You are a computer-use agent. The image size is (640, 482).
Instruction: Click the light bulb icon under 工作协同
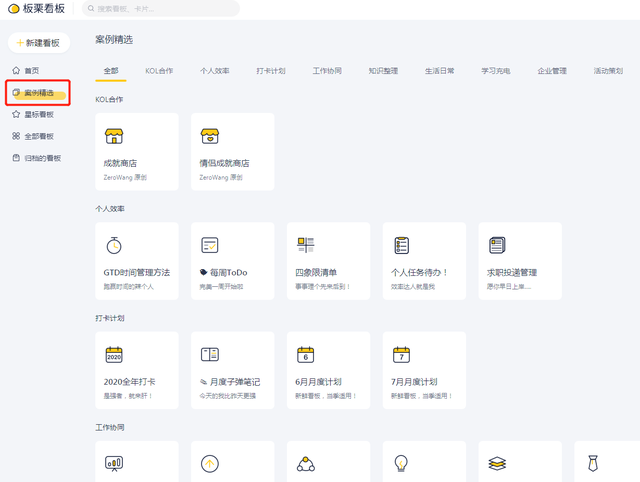(401, 463)
